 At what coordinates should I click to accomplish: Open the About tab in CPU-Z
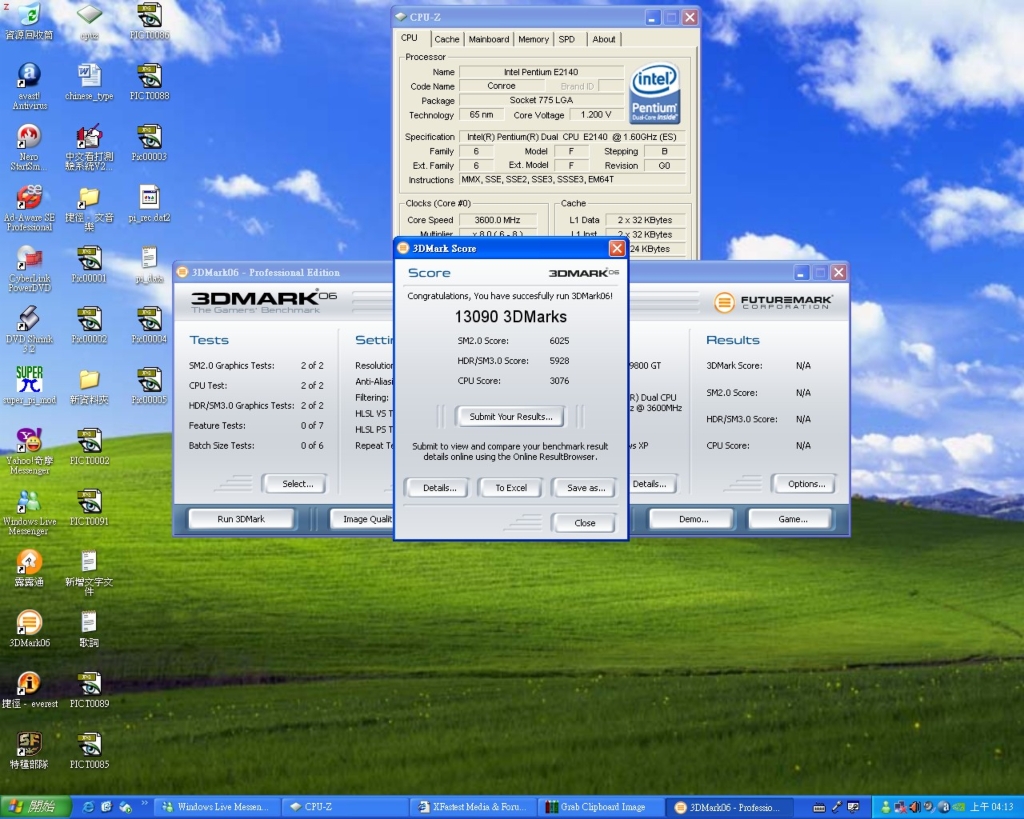click(604, 39)
